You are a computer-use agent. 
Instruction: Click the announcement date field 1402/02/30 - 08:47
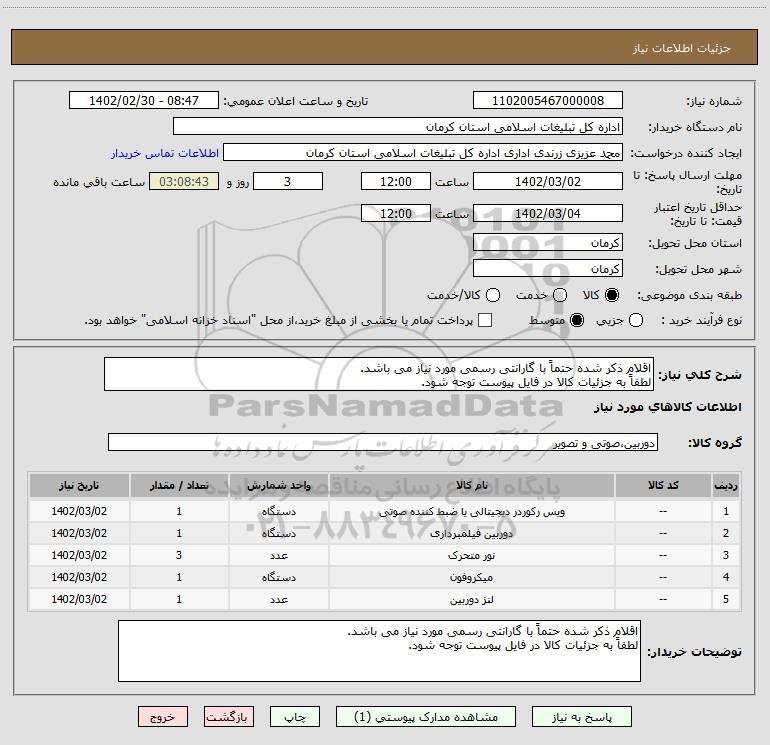(x=144, y=101)
